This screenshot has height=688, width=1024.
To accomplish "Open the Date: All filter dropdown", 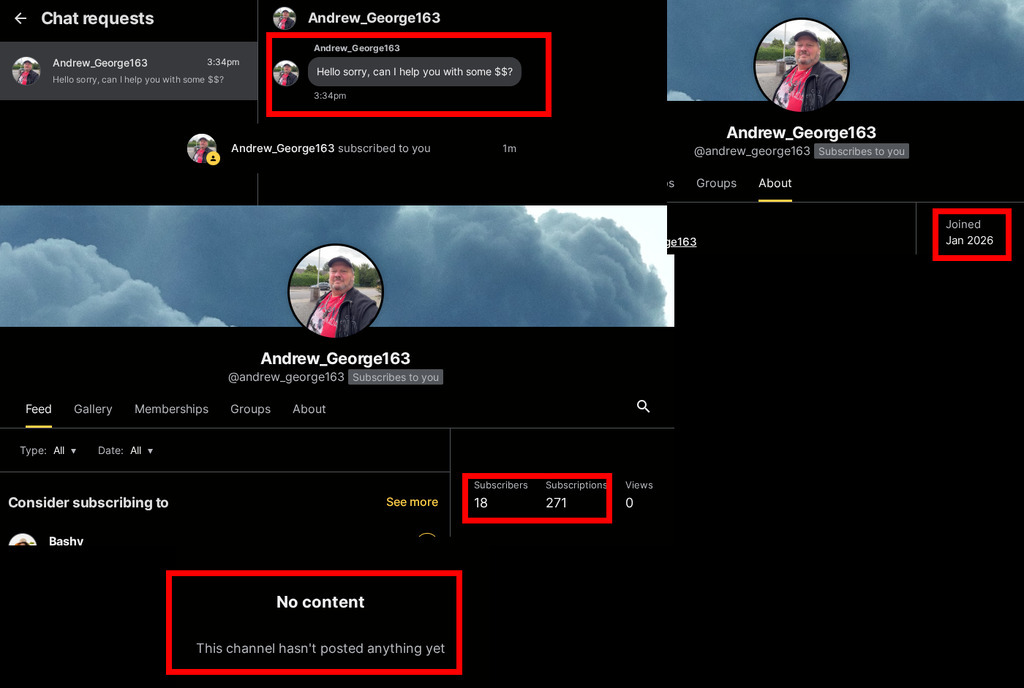I will click(126, 451).
